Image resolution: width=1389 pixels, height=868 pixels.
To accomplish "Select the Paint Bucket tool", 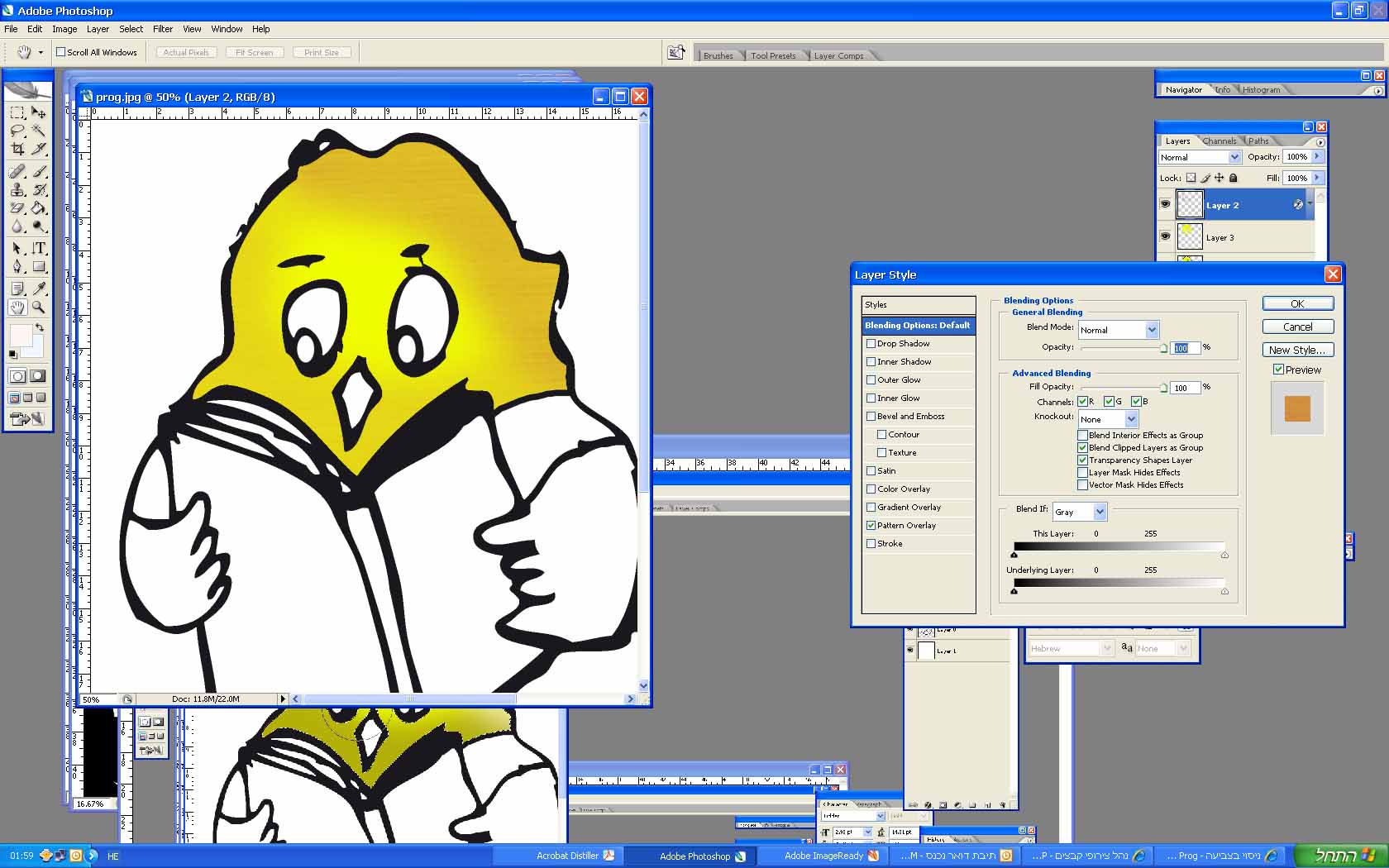I will tap(39, 207).
